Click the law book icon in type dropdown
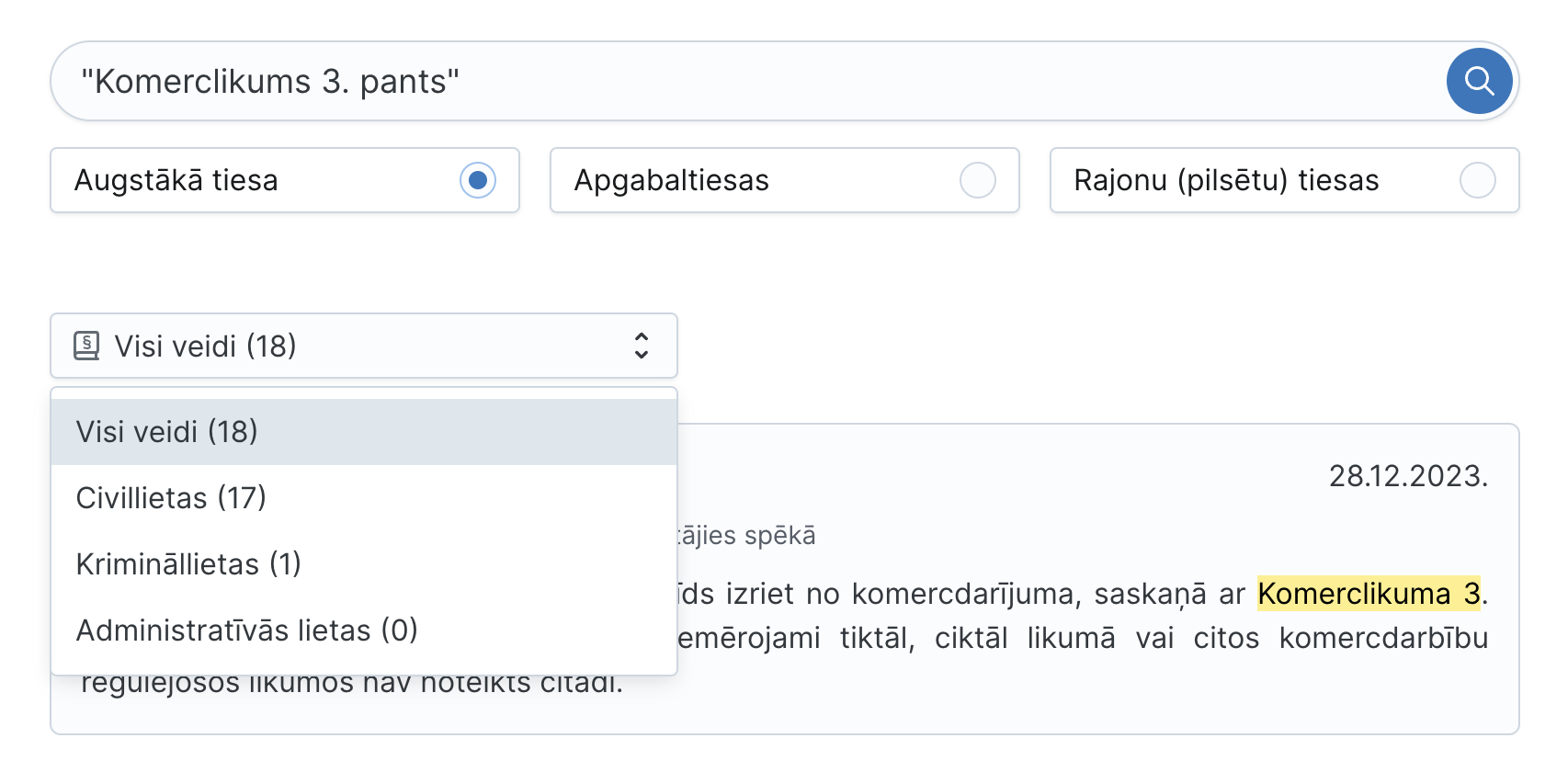This screenshot has height=761, width=1568. click(x=86, y=346)
